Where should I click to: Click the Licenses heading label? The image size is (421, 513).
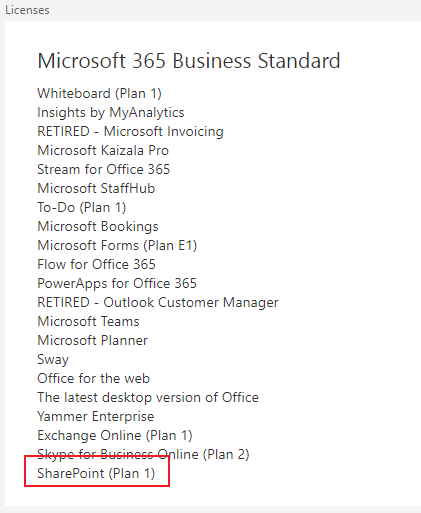(27, 10)
